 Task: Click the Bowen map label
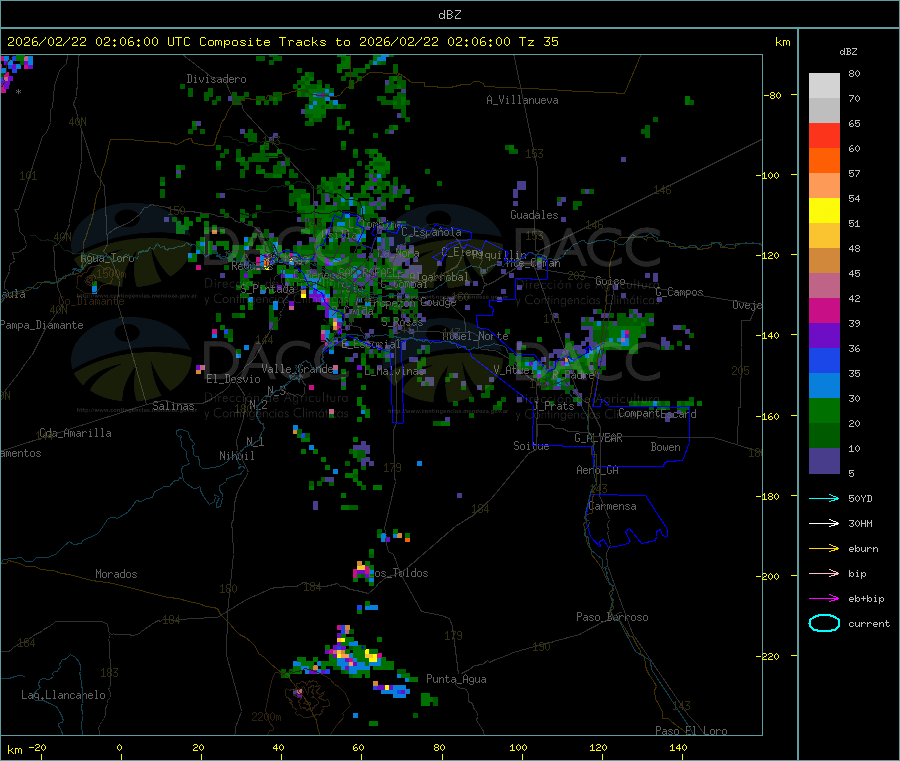(x=665, y=447)
